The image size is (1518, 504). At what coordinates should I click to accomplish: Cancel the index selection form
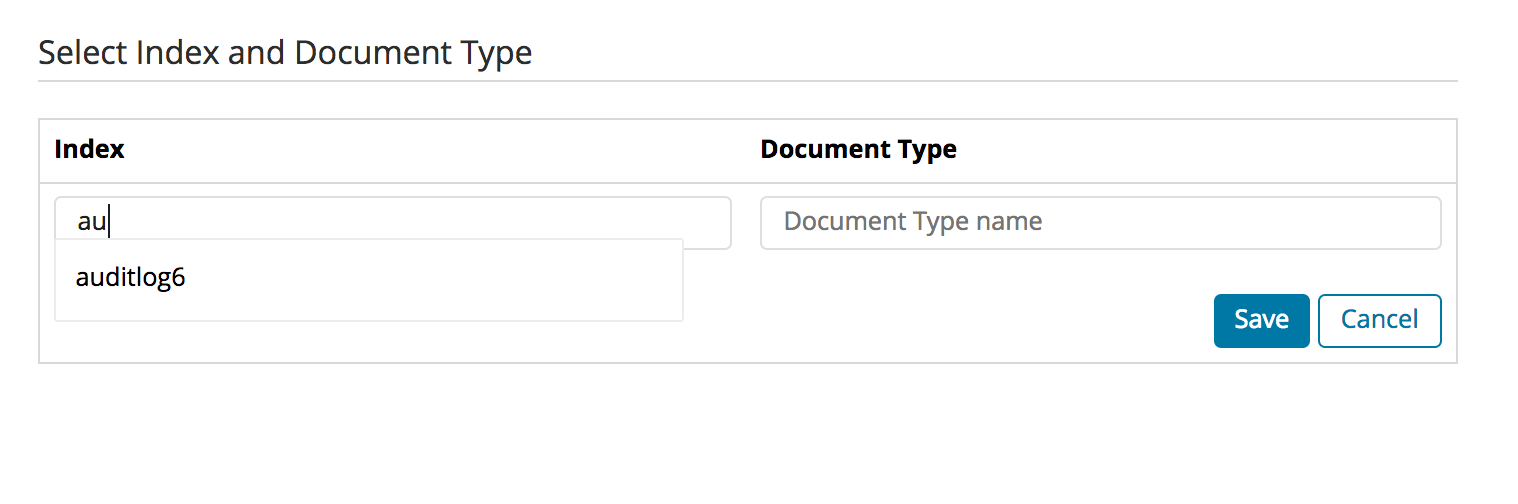tap(1379, 320)
